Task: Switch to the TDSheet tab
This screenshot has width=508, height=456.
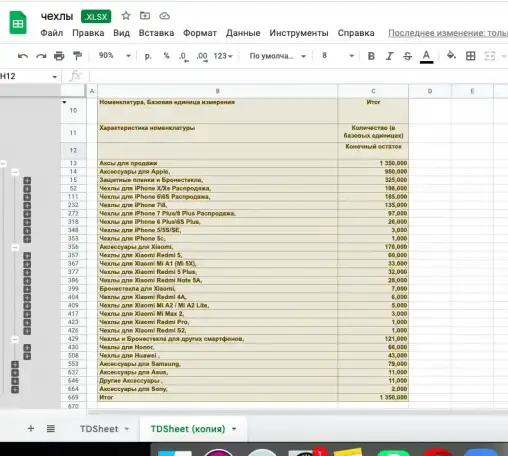Action: pos(99,429)
